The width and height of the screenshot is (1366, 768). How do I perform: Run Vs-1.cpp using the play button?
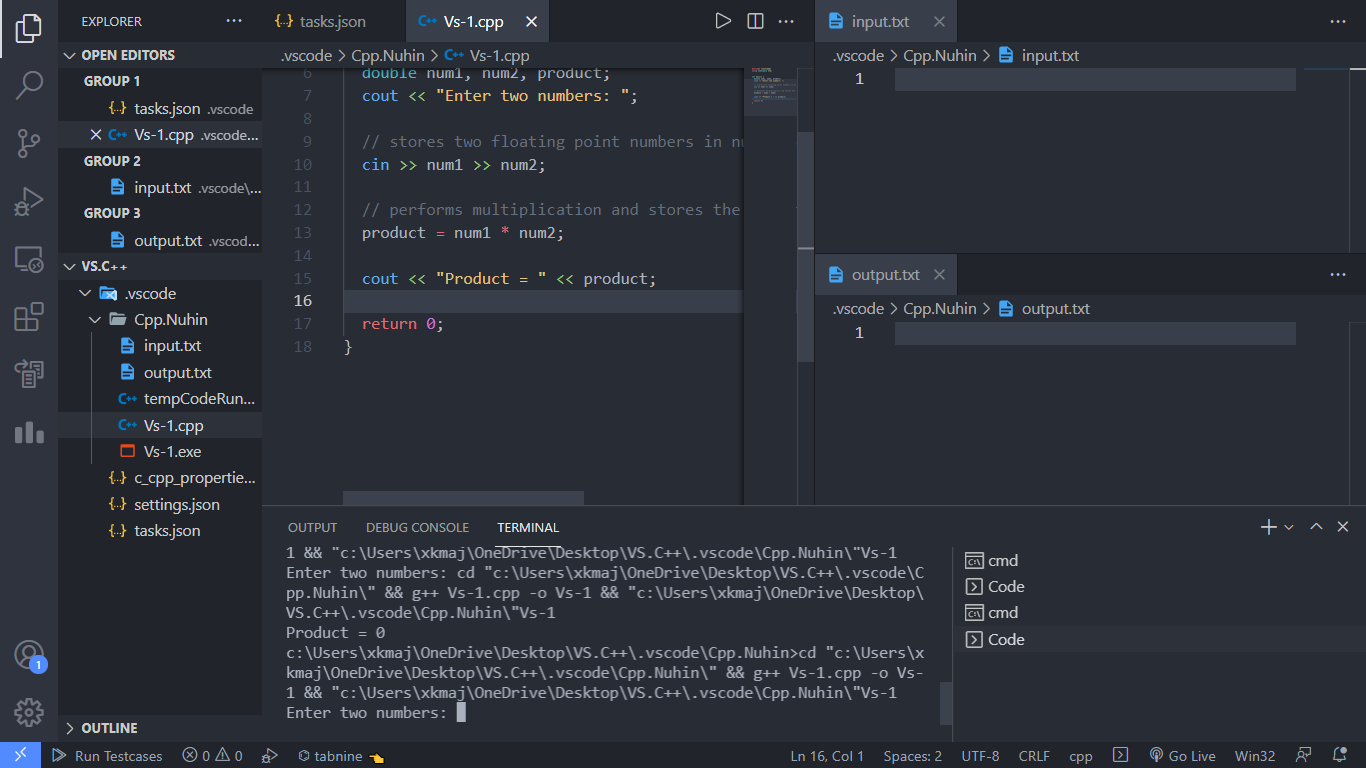723,20
